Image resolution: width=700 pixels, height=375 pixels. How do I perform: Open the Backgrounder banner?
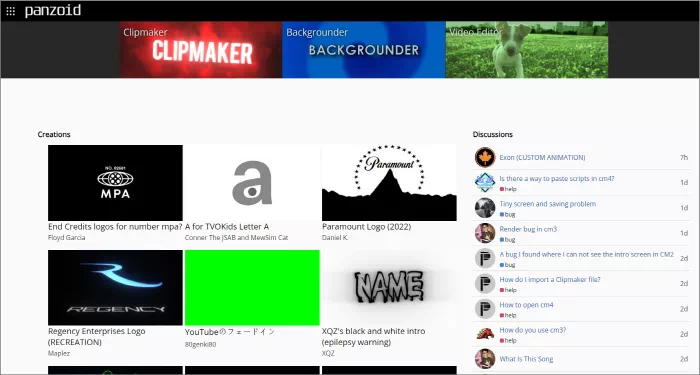click(x=364, y=50)
